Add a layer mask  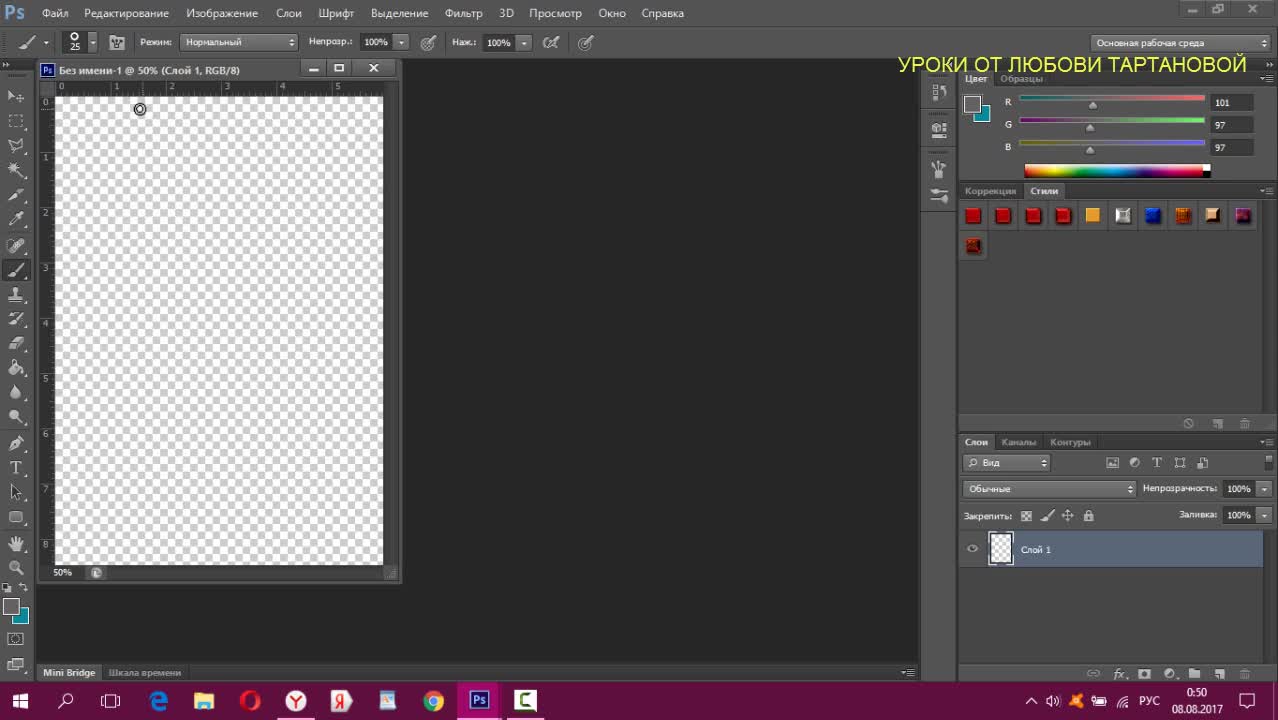coord(1145,674)
